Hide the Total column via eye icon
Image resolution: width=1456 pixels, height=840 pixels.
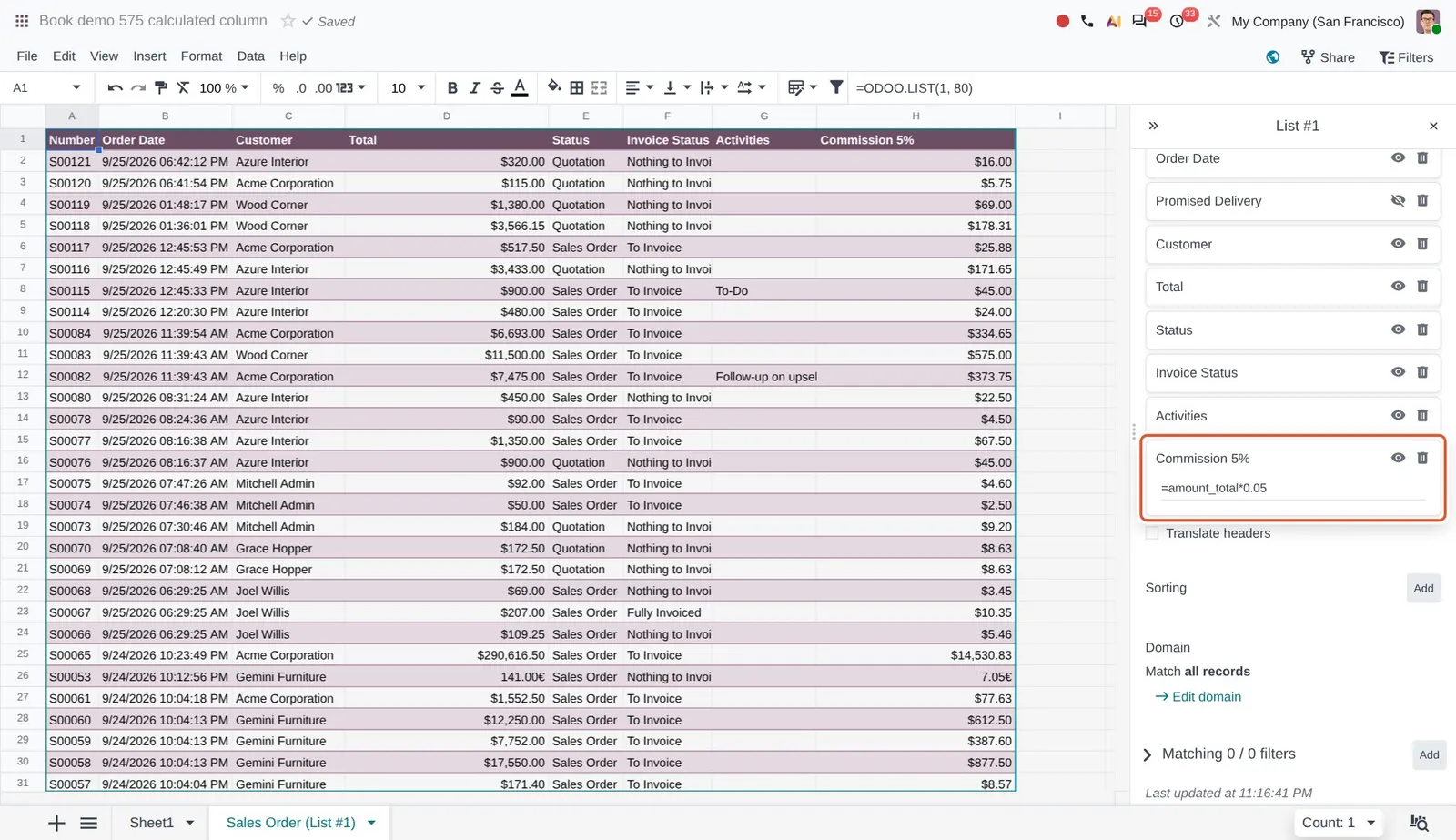[1398, 286]
